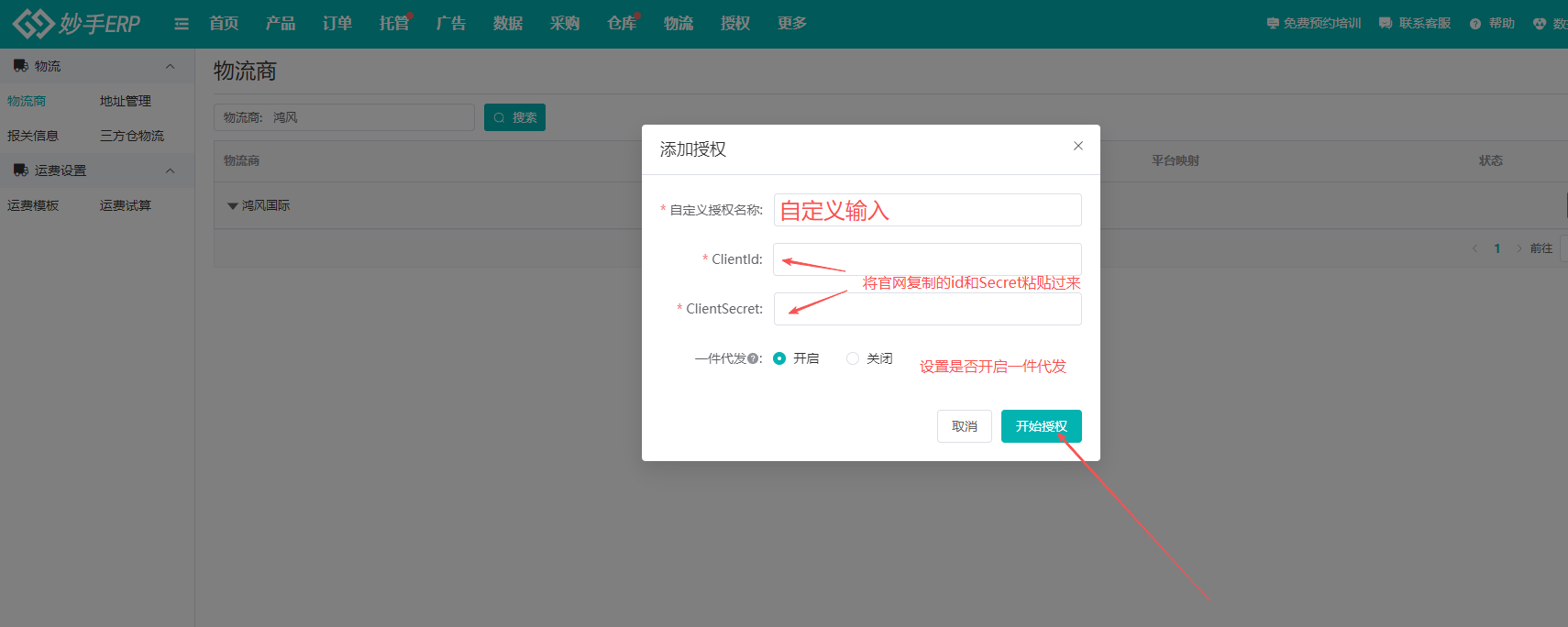1568x627 pixels.
Task: Select 地址管理 in sidebar
Action: [x=126, y=101]
